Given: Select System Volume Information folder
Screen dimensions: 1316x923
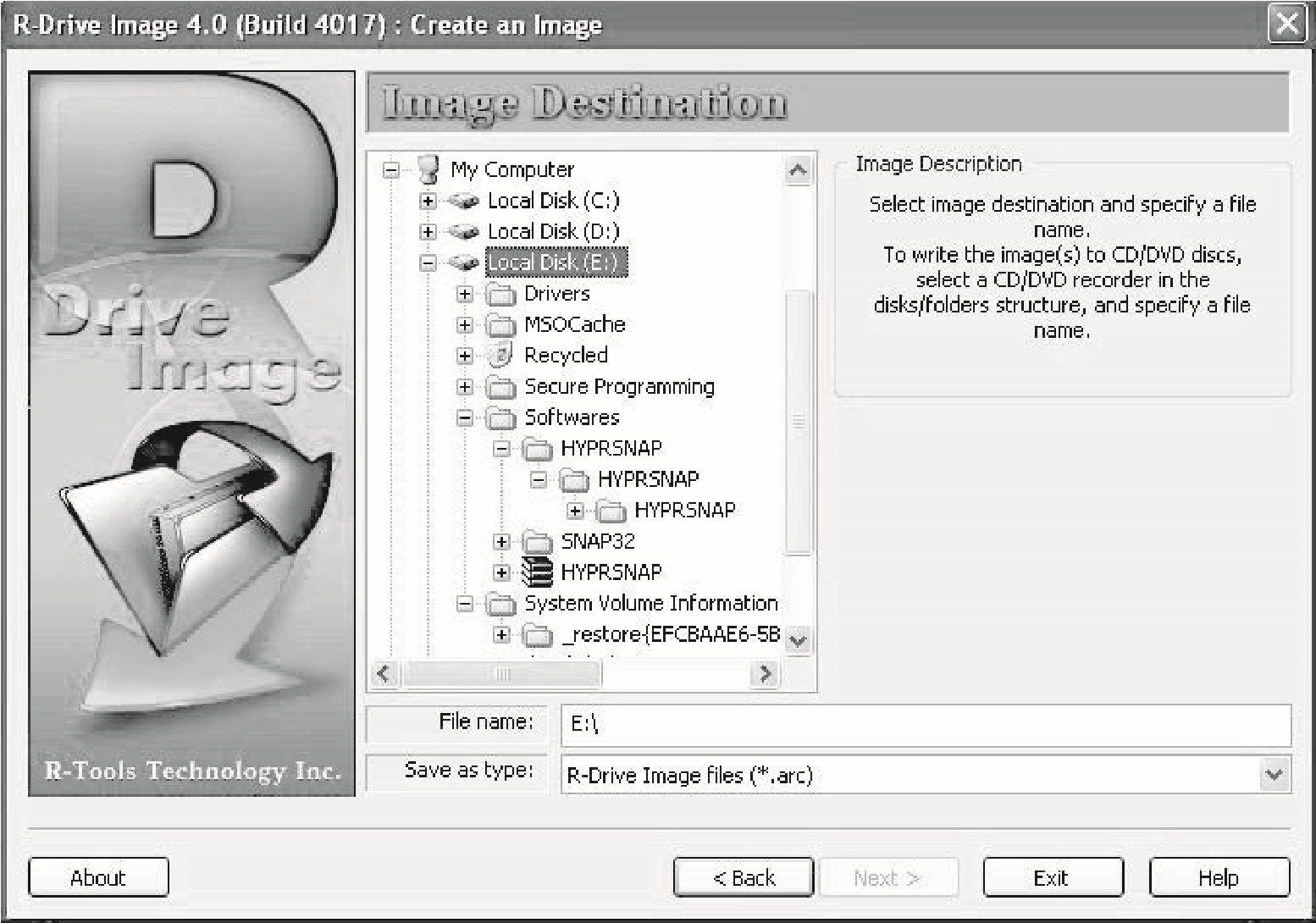Looking at the screenshot, I should [650, 603].
